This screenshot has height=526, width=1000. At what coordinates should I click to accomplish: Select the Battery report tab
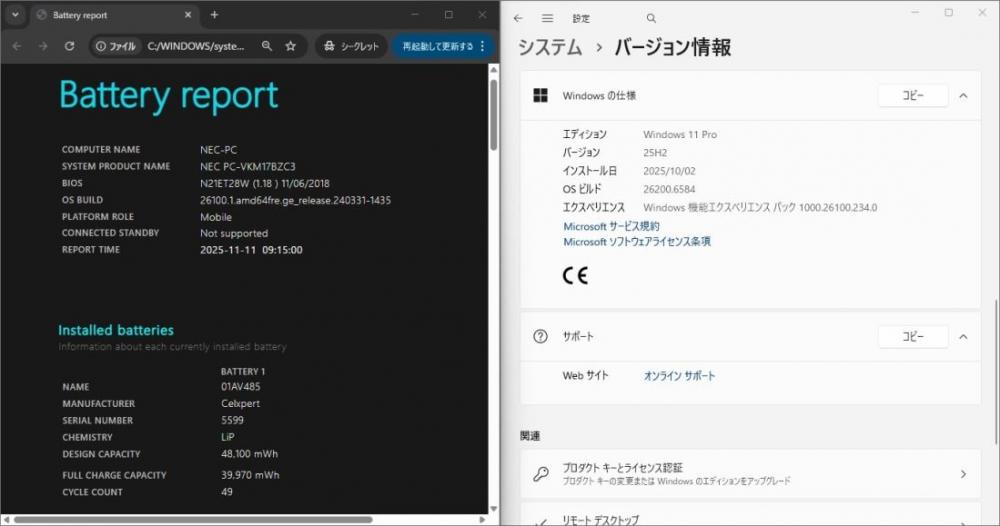115,15
